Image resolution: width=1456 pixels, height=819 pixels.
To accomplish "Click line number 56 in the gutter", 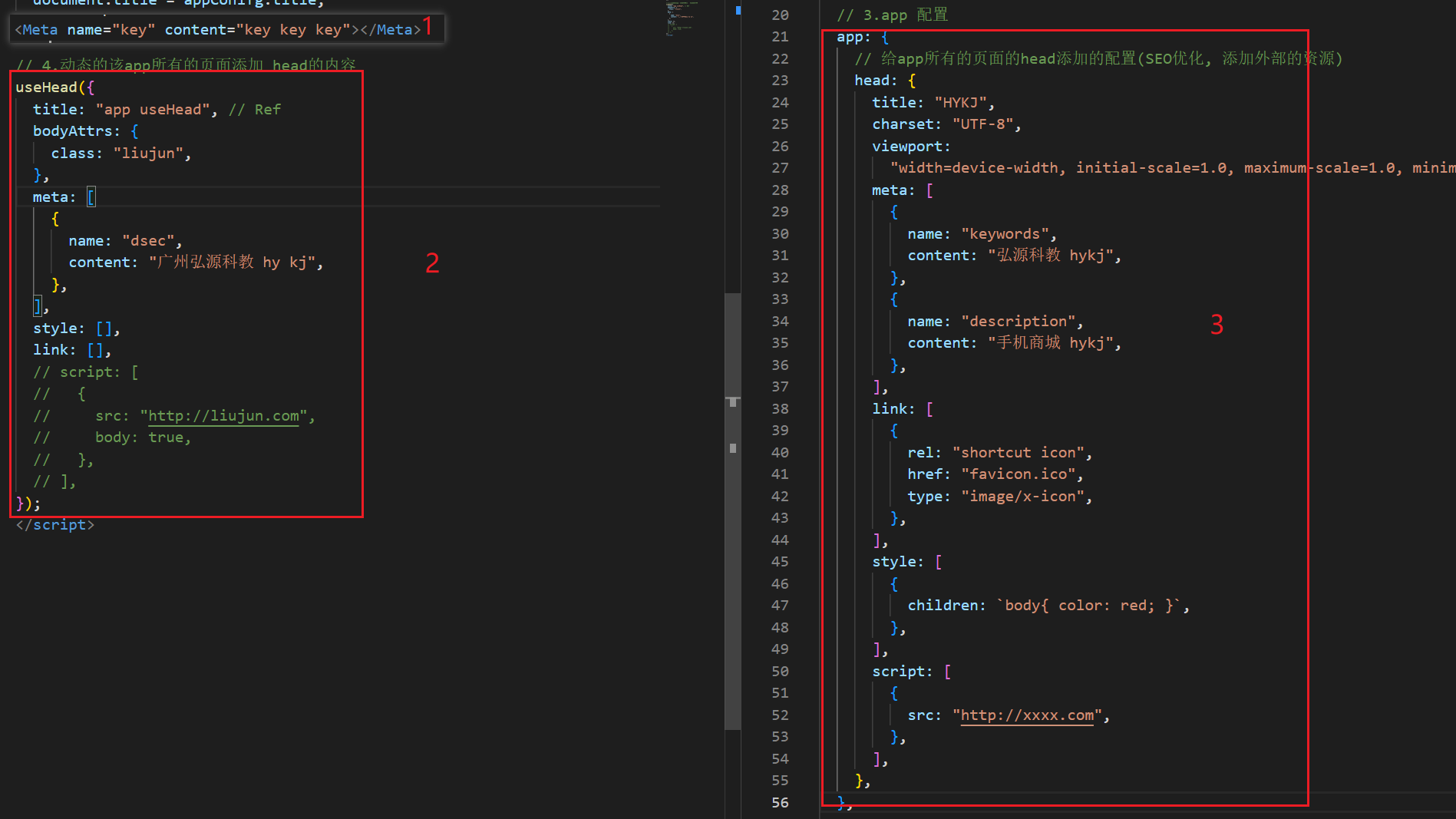I will click(780, 803).
